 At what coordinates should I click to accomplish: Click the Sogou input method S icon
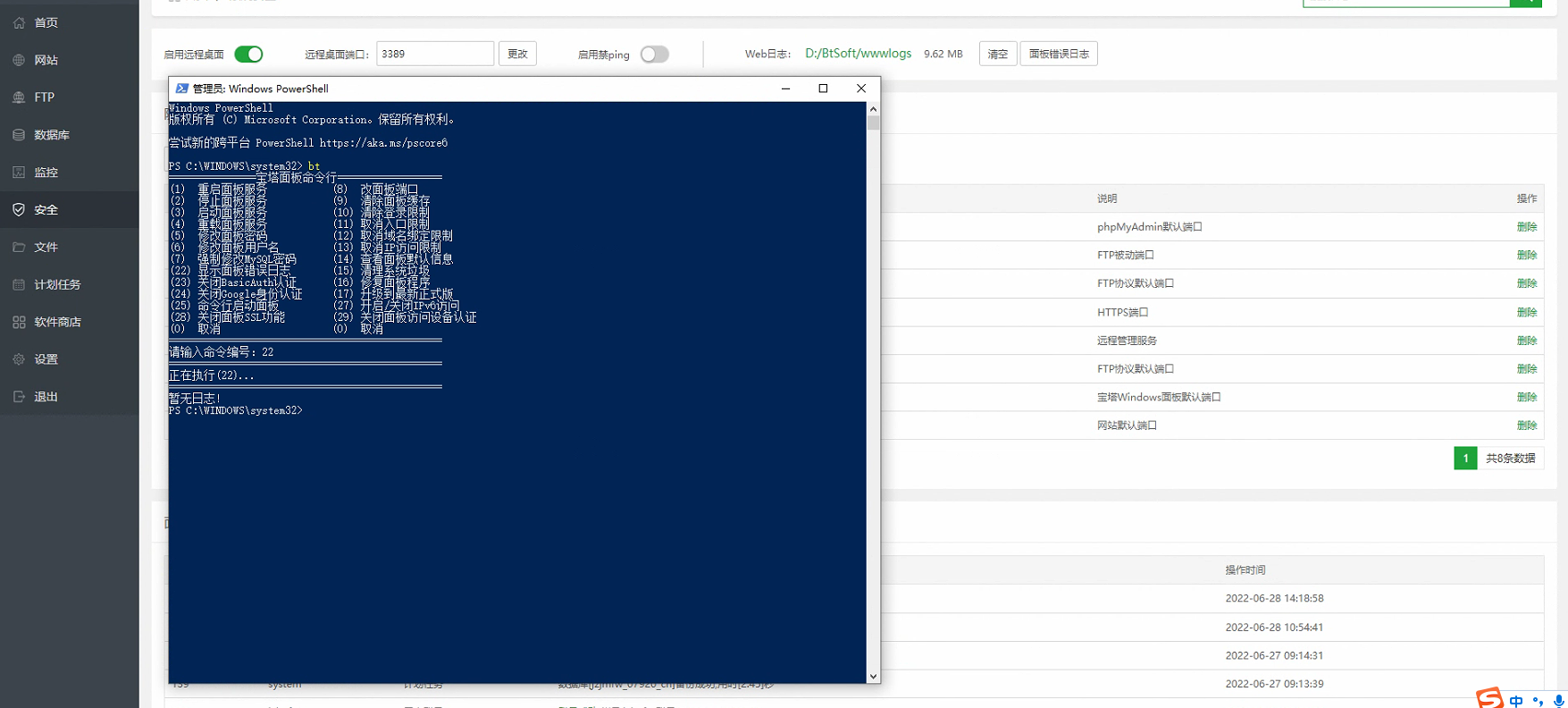[1489, 697]
